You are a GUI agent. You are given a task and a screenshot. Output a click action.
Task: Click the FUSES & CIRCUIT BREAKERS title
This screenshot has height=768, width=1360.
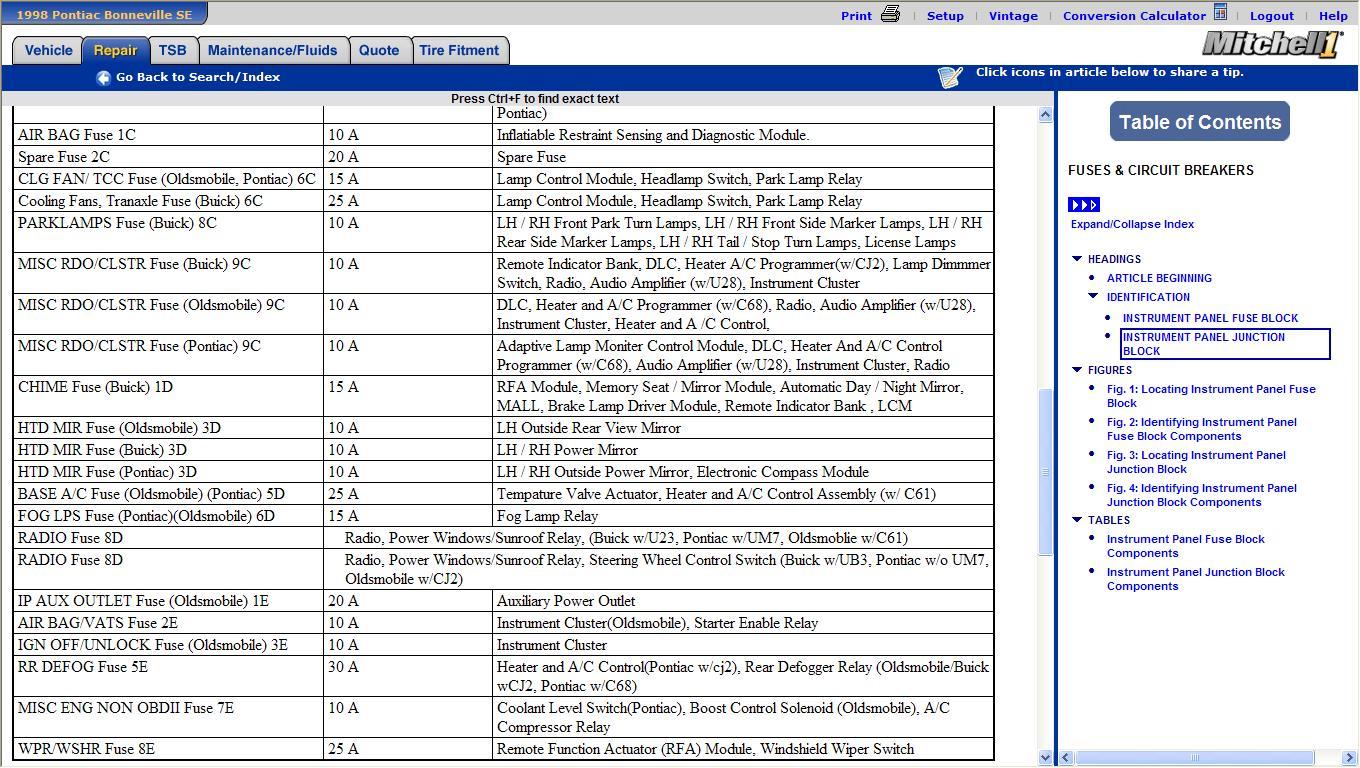click(x=1161, y=170)
